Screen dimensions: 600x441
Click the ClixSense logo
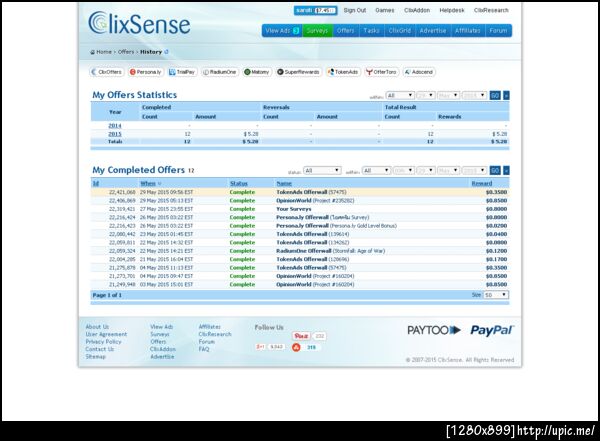(139, 23)
